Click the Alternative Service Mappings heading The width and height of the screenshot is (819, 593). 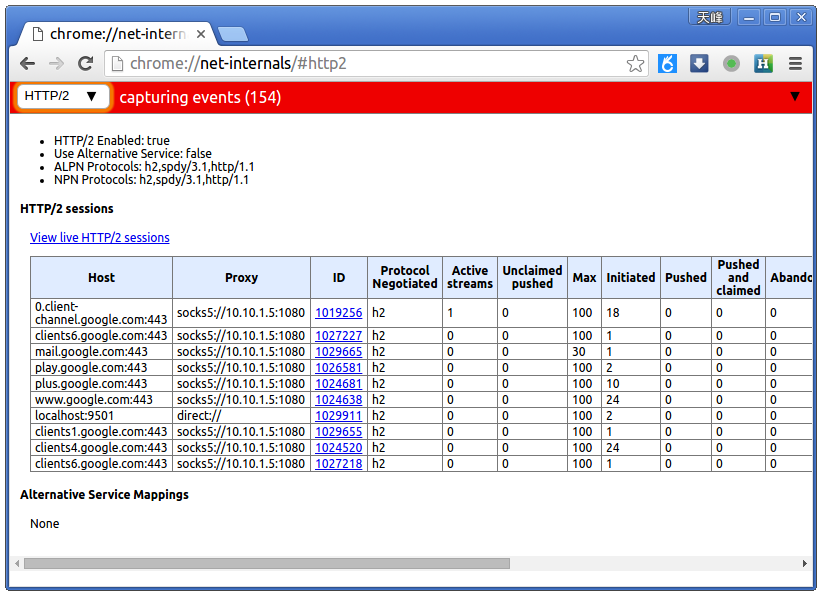click(104, 495)
